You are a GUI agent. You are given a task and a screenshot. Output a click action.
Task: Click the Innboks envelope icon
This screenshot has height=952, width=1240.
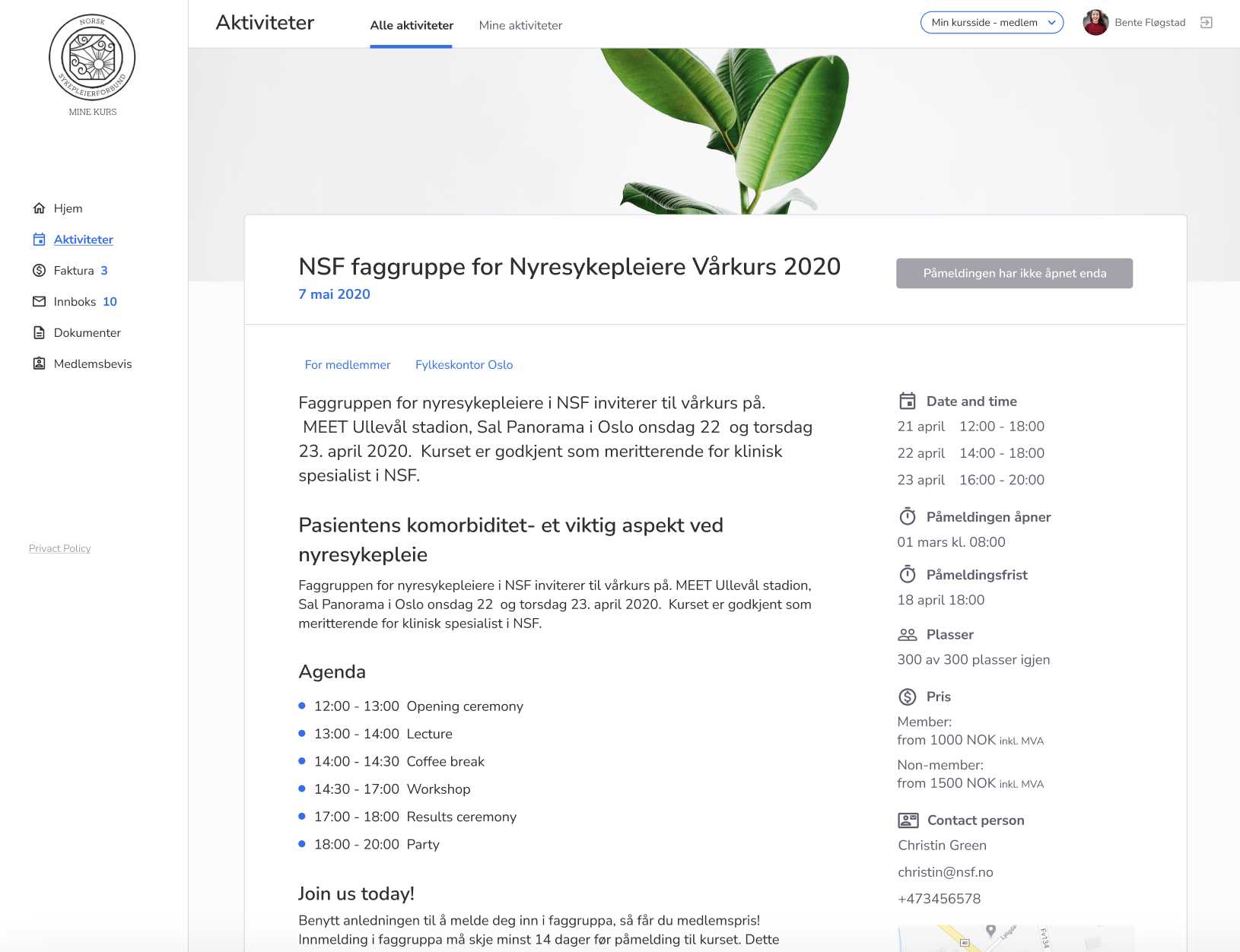pos(40,302)
